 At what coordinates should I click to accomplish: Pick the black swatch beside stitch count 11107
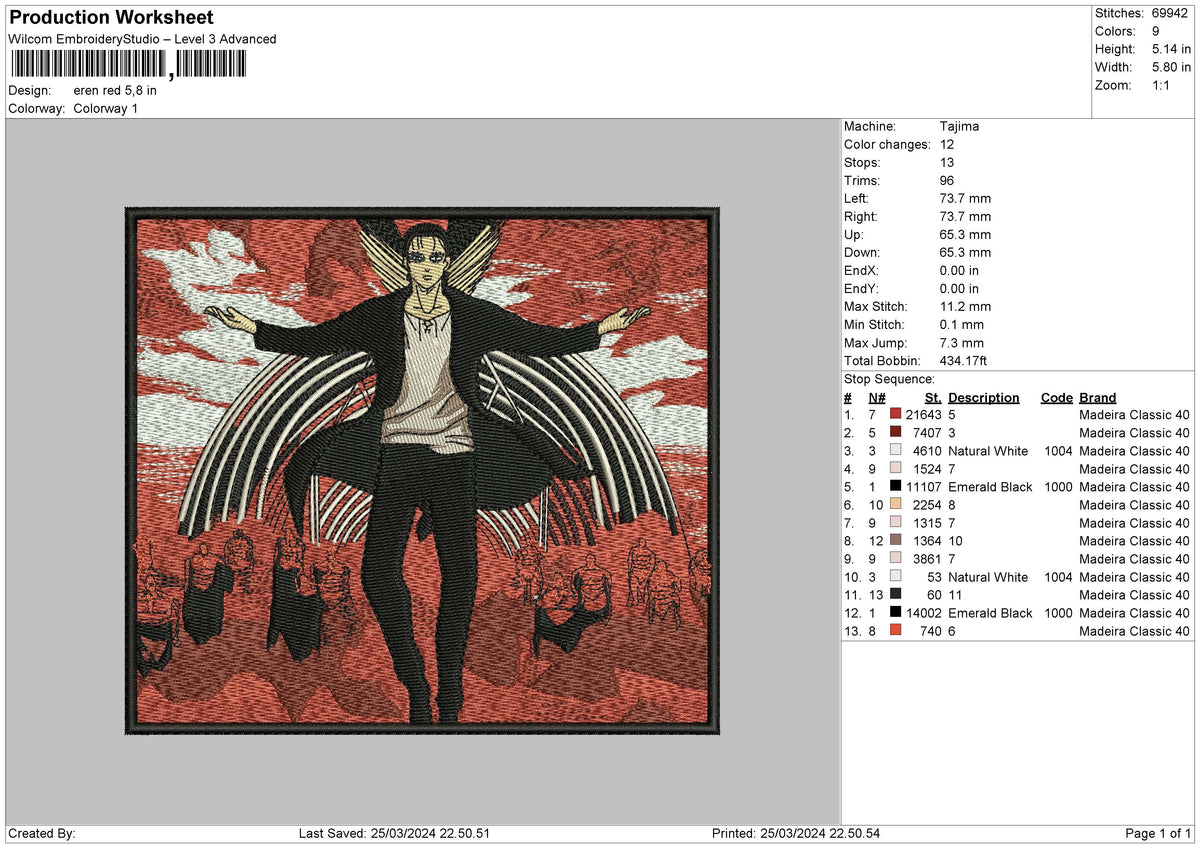(x=895, y=486)
